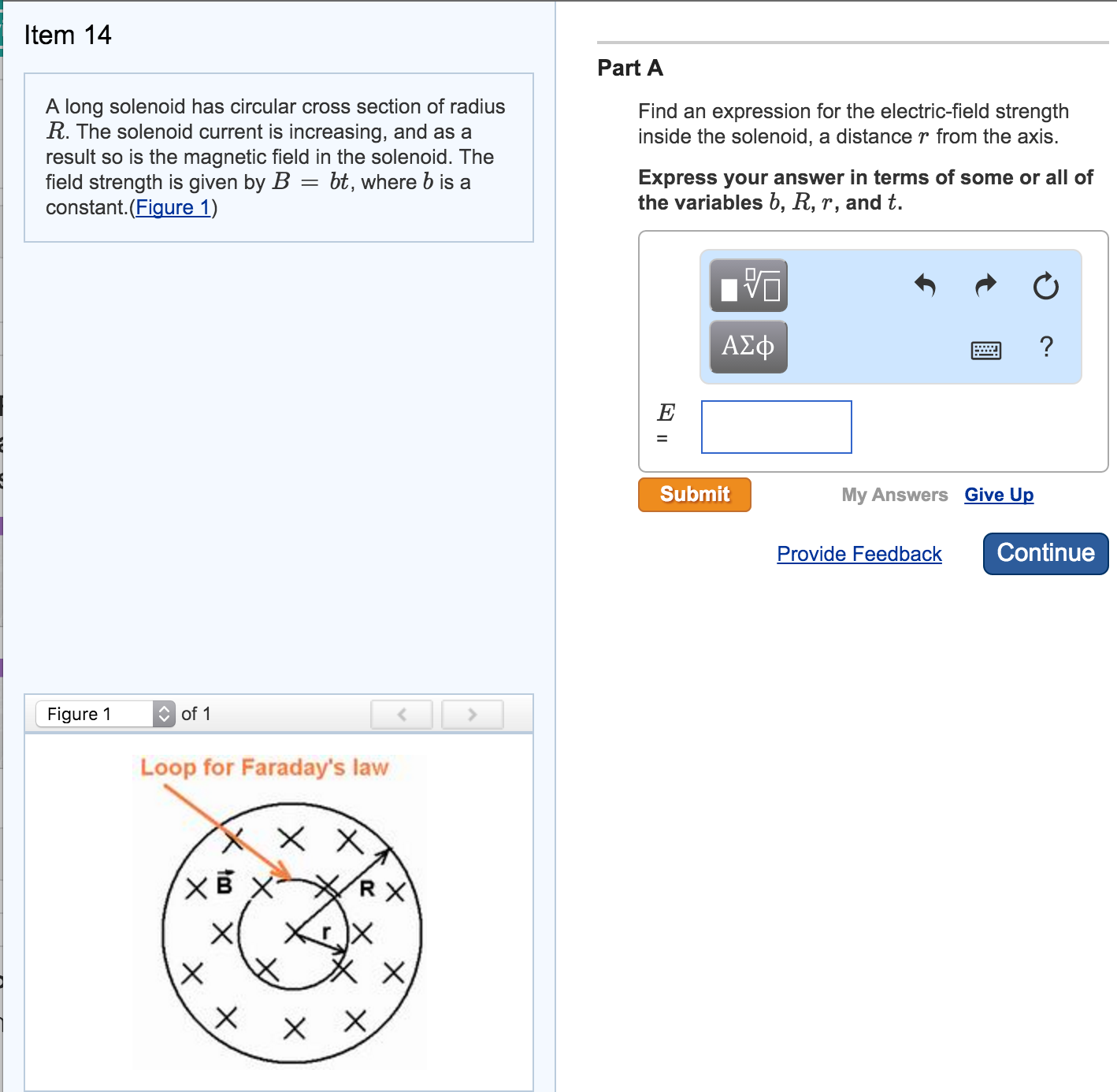
Task: Reset the answer with circular arrow icon
Action: point(1045,286)
